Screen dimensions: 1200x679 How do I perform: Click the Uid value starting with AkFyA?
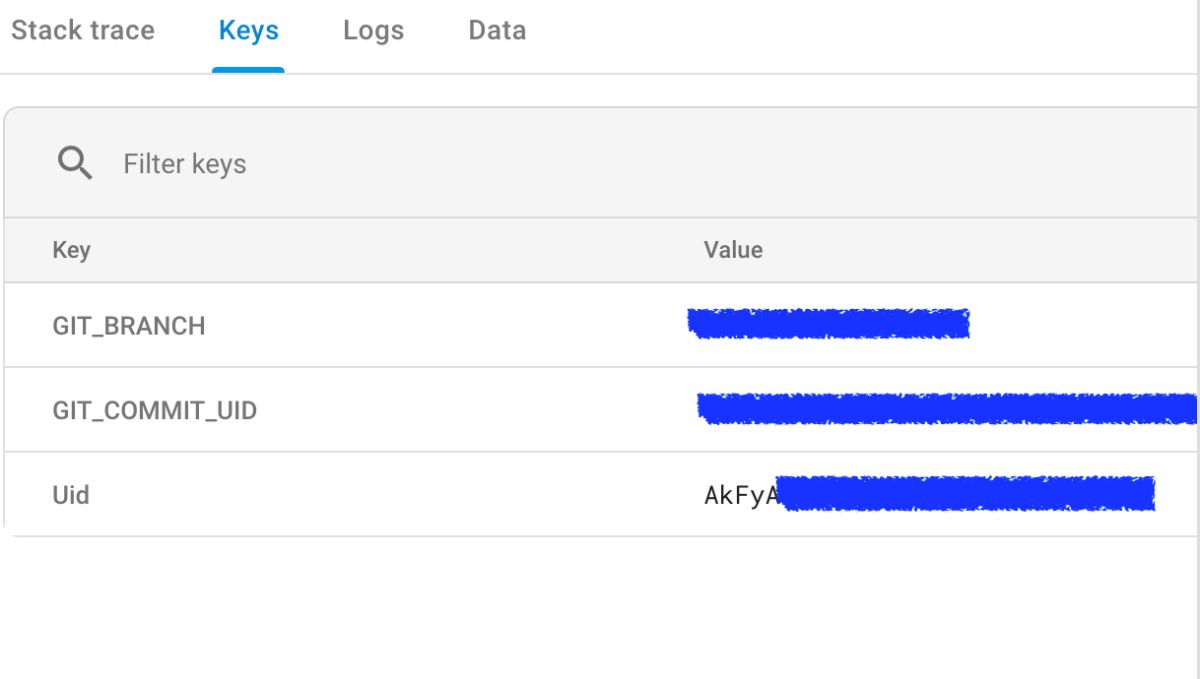pos(930,494)
